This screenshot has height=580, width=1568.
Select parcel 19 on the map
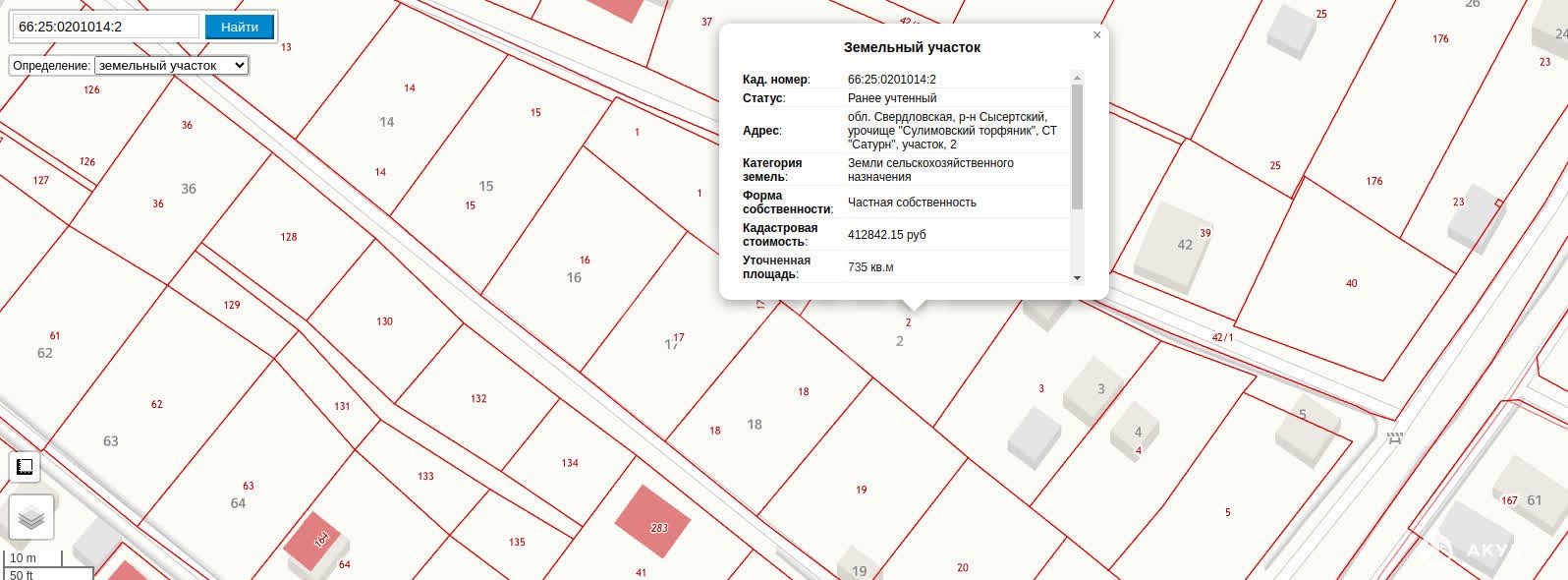coord(862,489)
